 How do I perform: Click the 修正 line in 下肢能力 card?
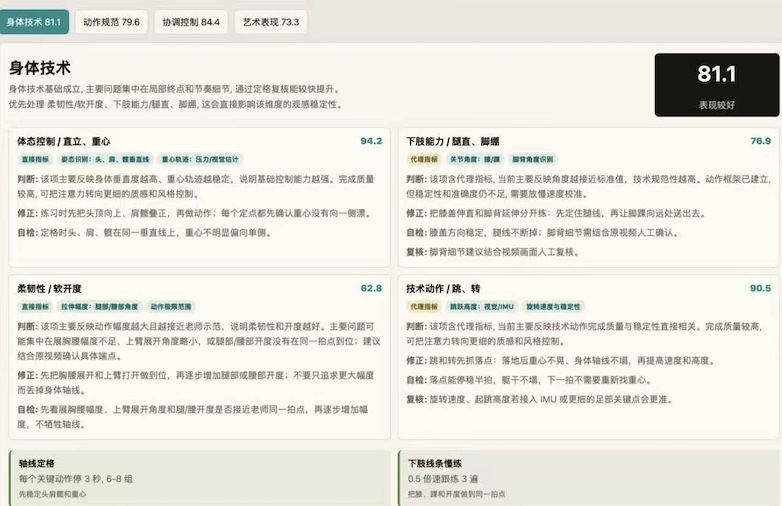click(x=557, y=213)
